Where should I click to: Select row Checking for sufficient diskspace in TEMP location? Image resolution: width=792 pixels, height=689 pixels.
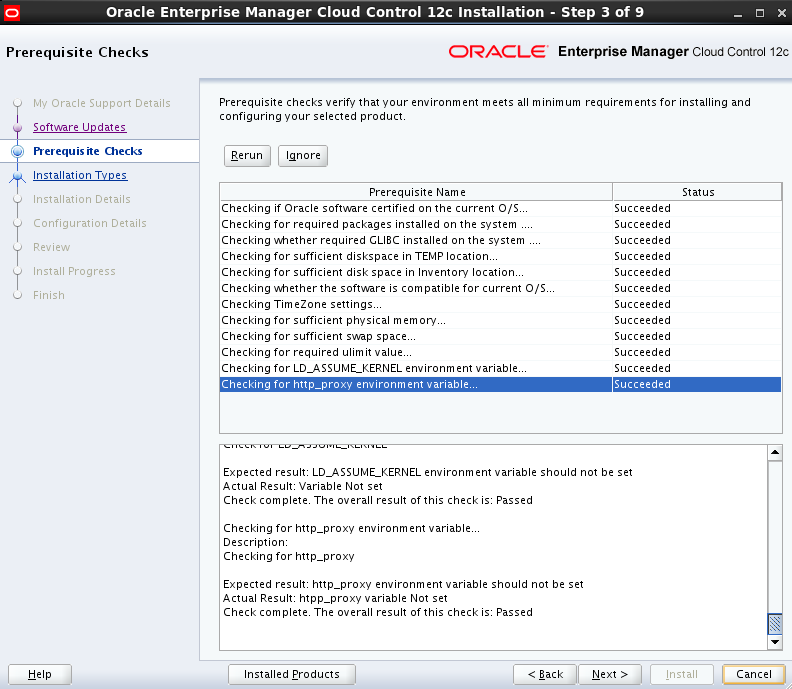[x=501, y=256]
